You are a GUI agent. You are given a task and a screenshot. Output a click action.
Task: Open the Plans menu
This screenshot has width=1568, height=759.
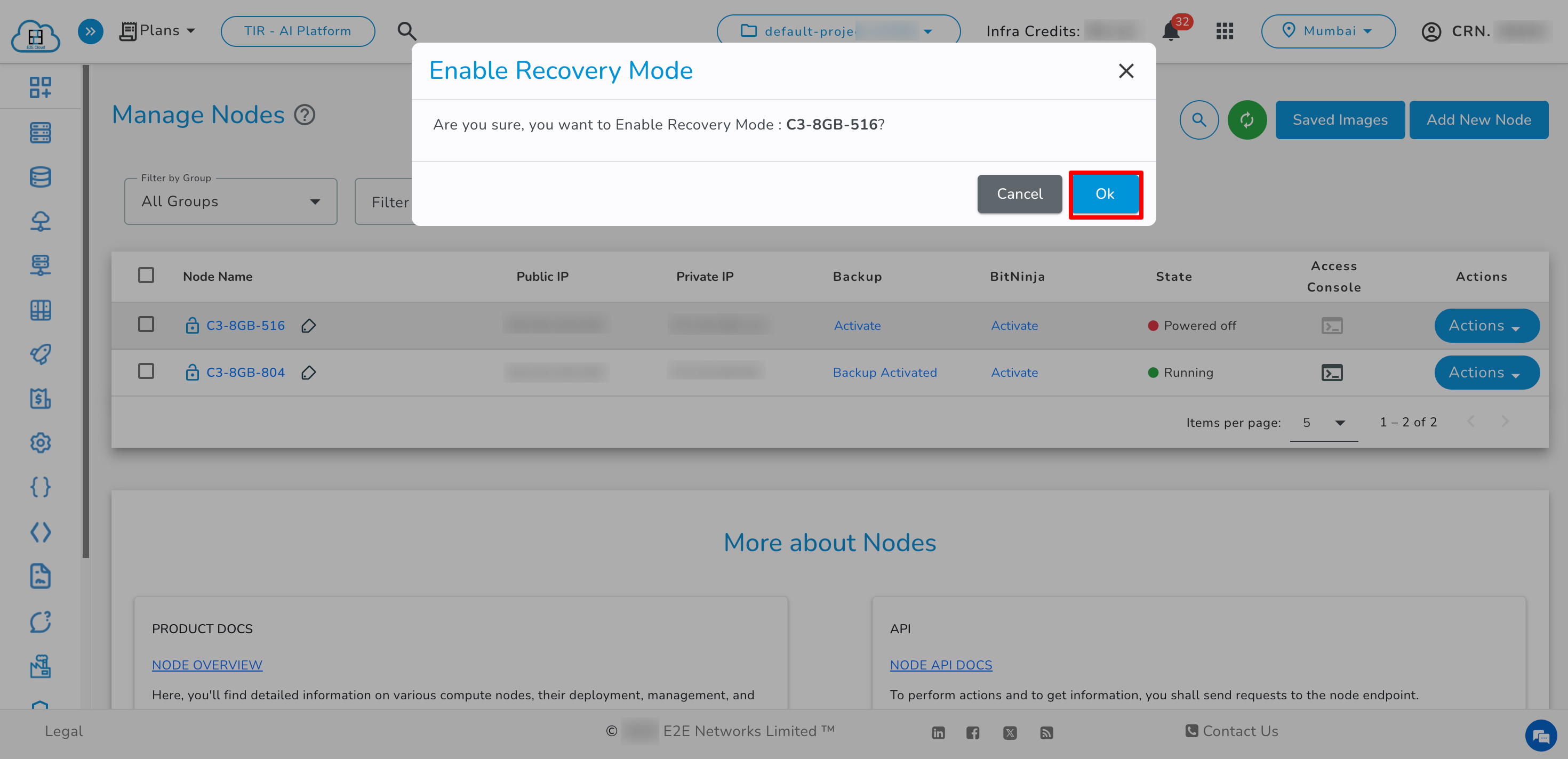[158, 30]
